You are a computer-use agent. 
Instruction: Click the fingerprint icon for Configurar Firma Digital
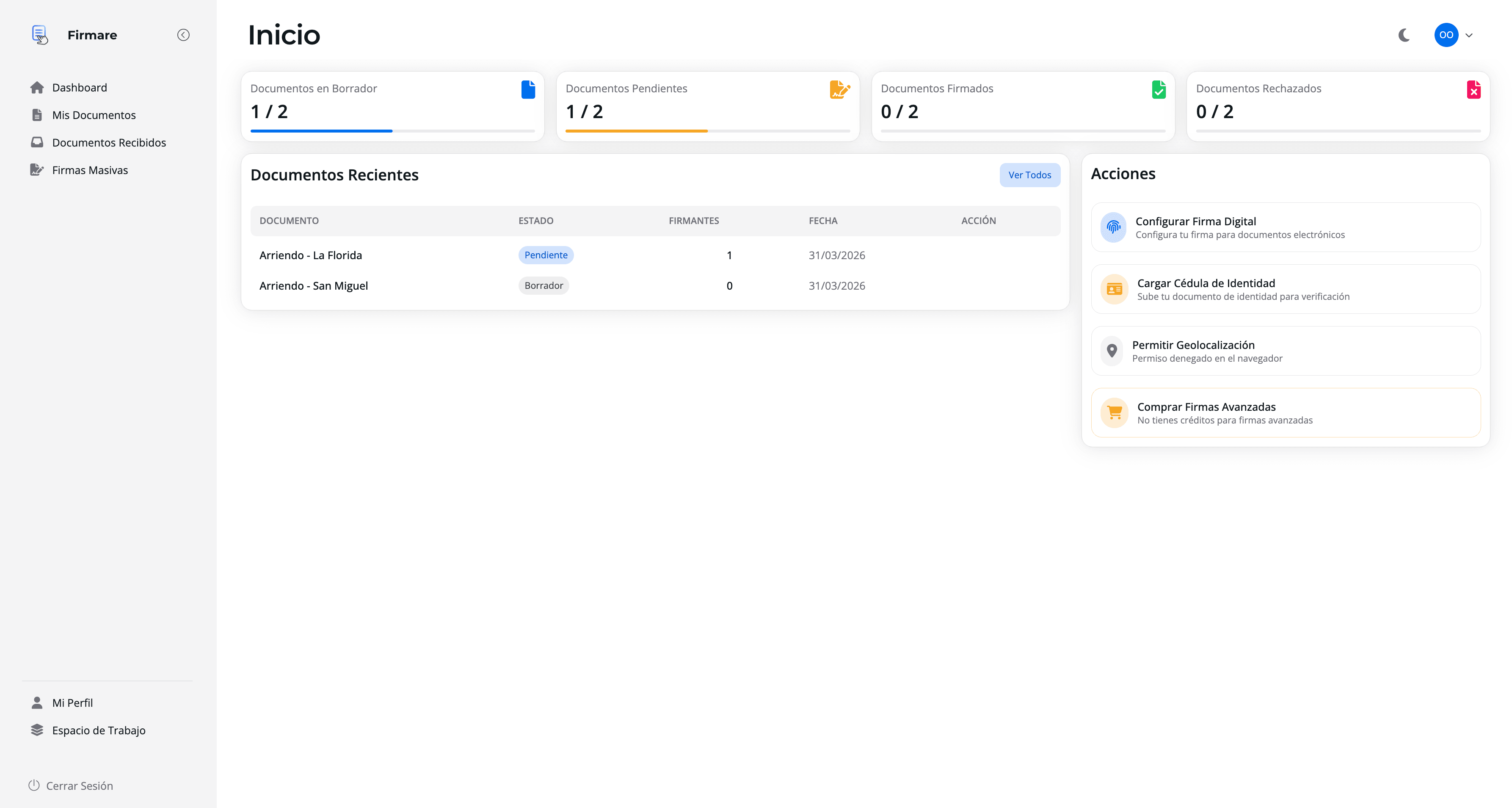click(1113, 227)
